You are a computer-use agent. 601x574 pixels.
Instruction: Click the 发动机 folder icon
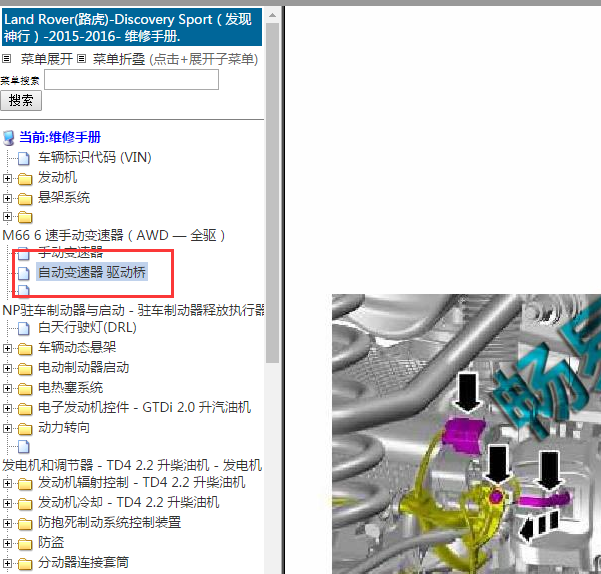(x=25, y=179)
